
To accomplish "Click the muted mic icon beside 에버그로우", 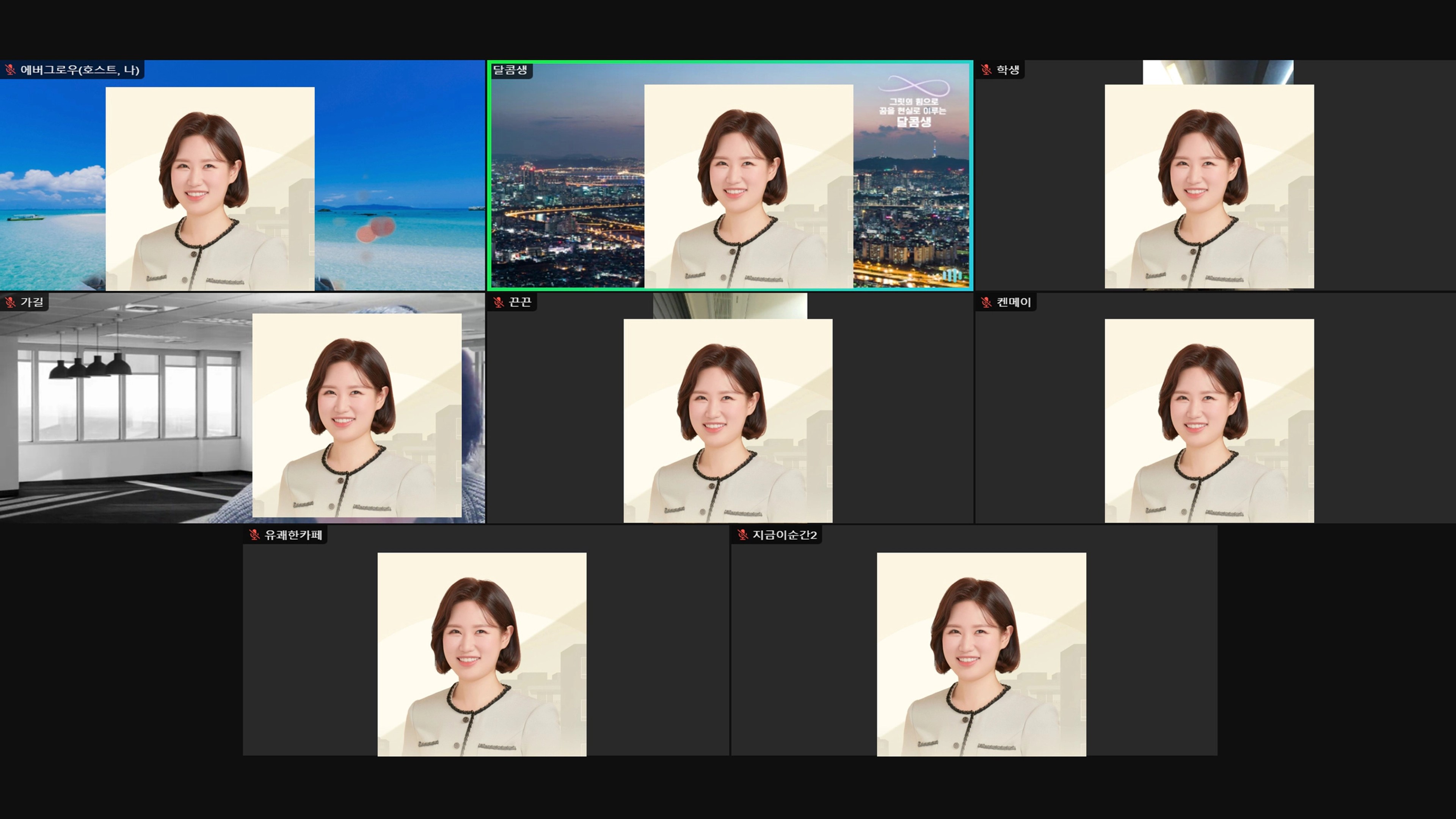I will click(x=10, y=69).
